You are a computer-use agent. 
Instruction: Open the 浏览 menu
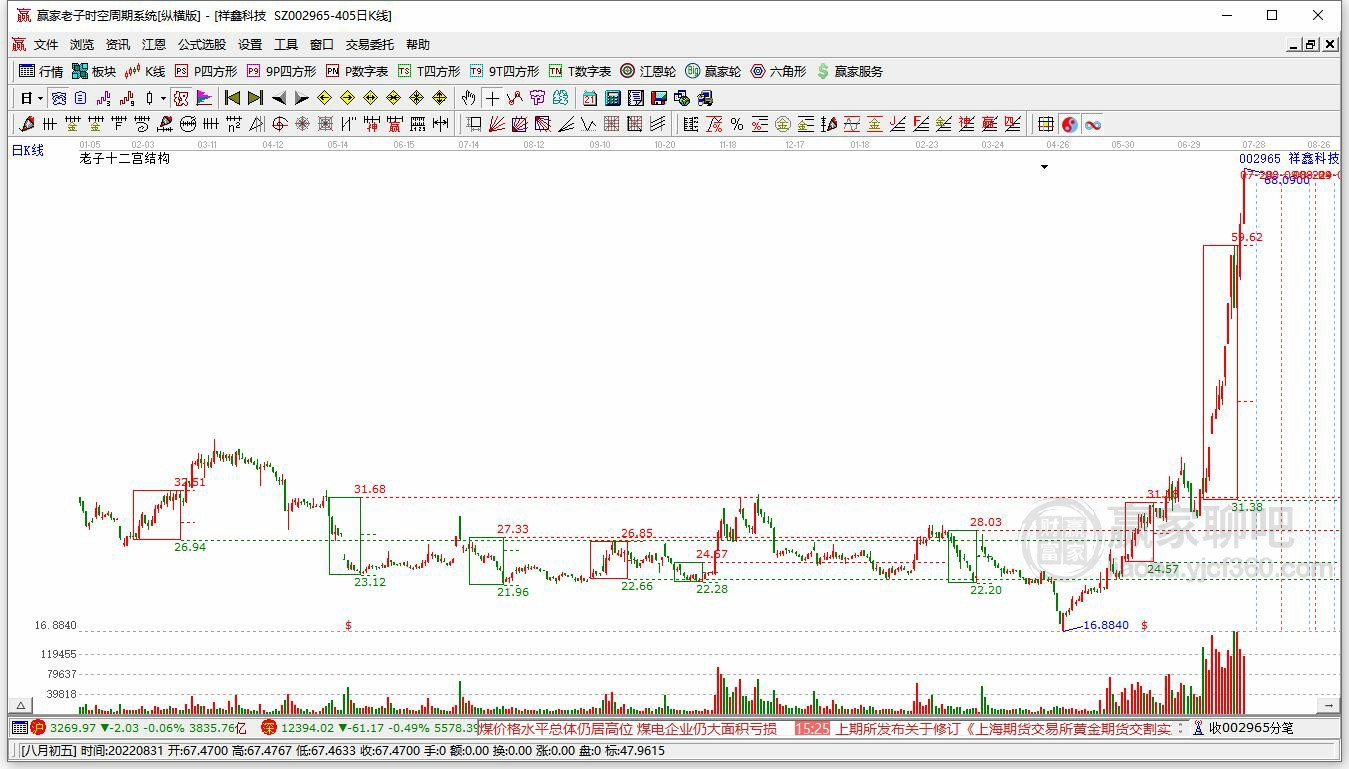point(82,45)
